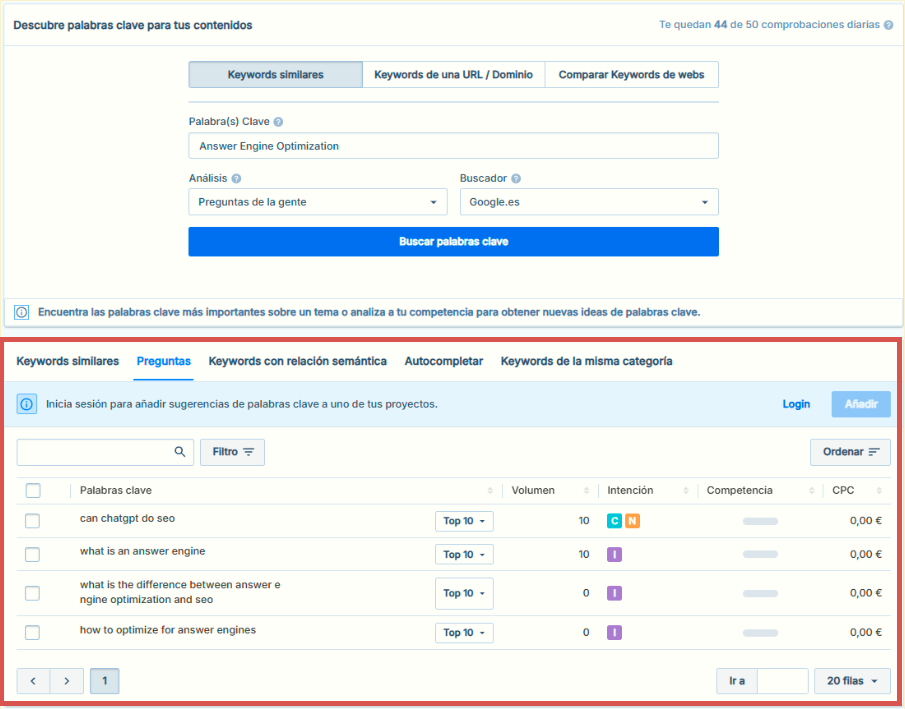
Task: Click the Añadir button
Action: [861, 404]
